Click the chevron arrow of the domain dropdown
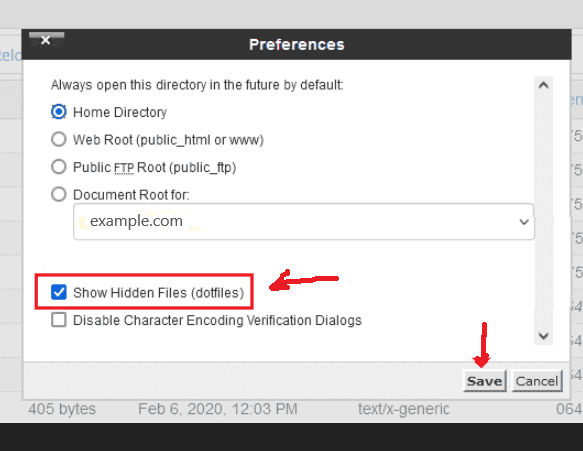The height and width of the screenshot is (451, 583). pos(524,222)
